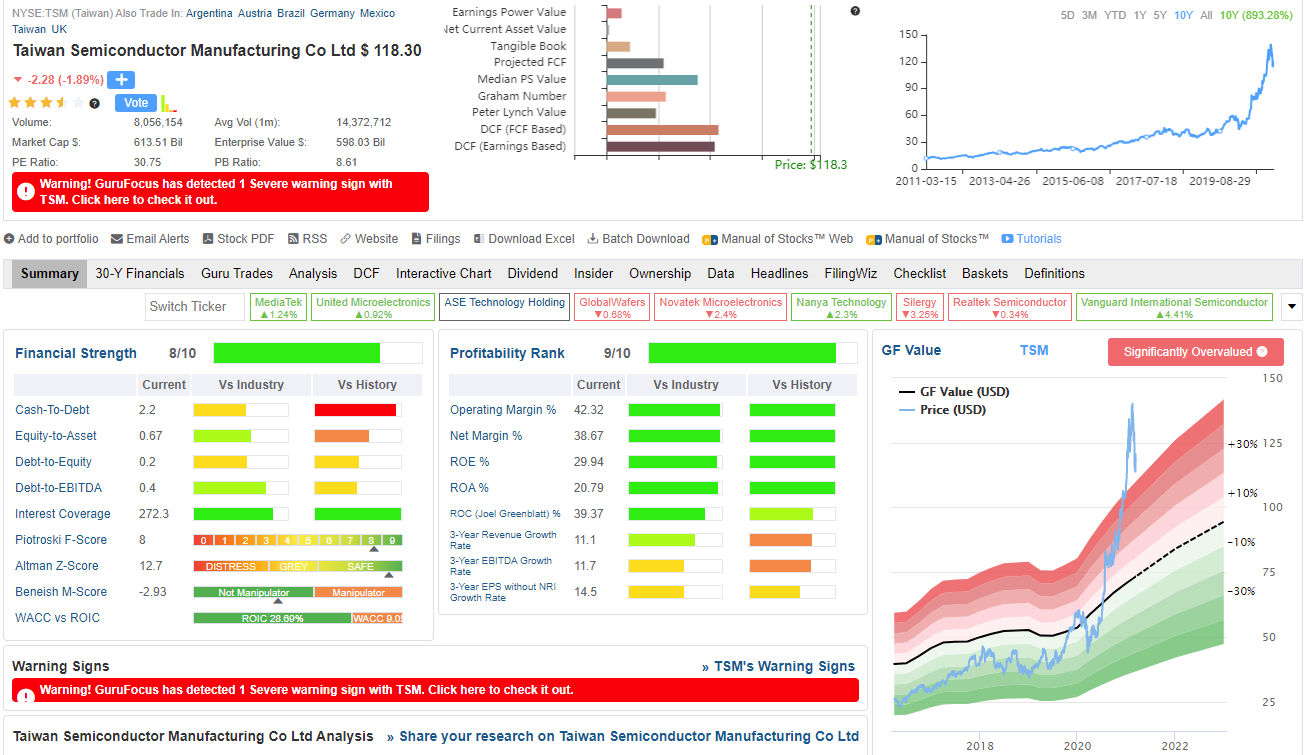1304x755 pixels.
Task: Click the MediaTek competitor ticker
Action: (x=279, y=307)
